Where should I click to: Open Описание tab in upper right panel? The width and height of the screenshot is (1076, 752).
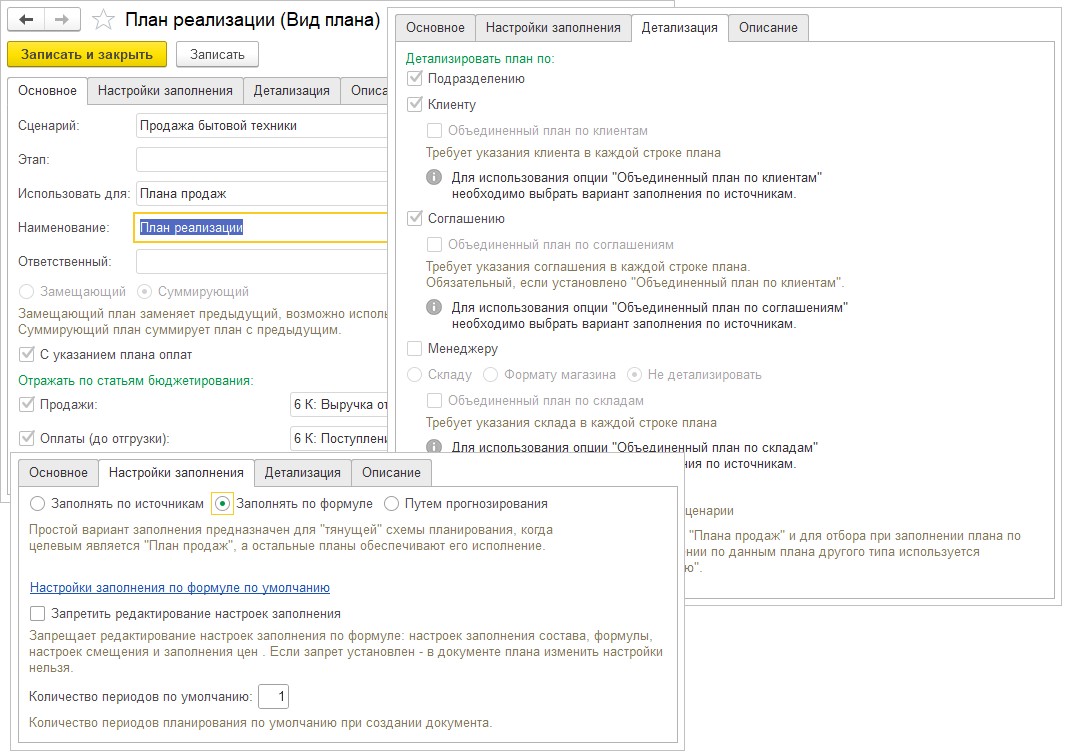(x=768, y=27)
